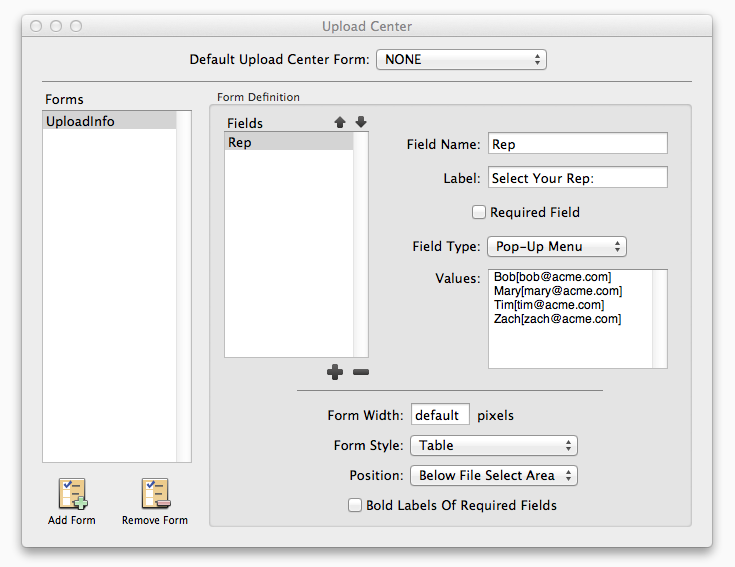
Task: Select the Rep field in Fields list
Action: coord(289,142)
